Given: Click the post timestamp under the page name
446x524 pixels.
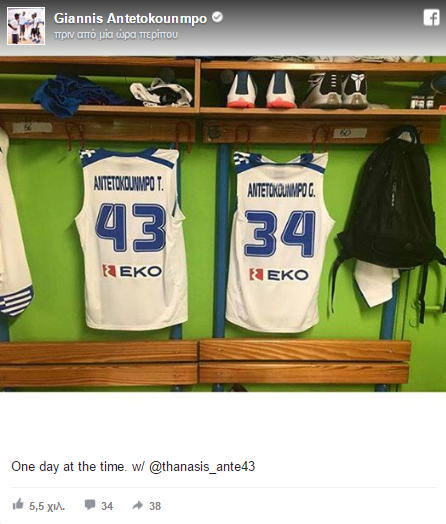Looking at the screenshot, I should pyautogui.click(x=116, y=35).
